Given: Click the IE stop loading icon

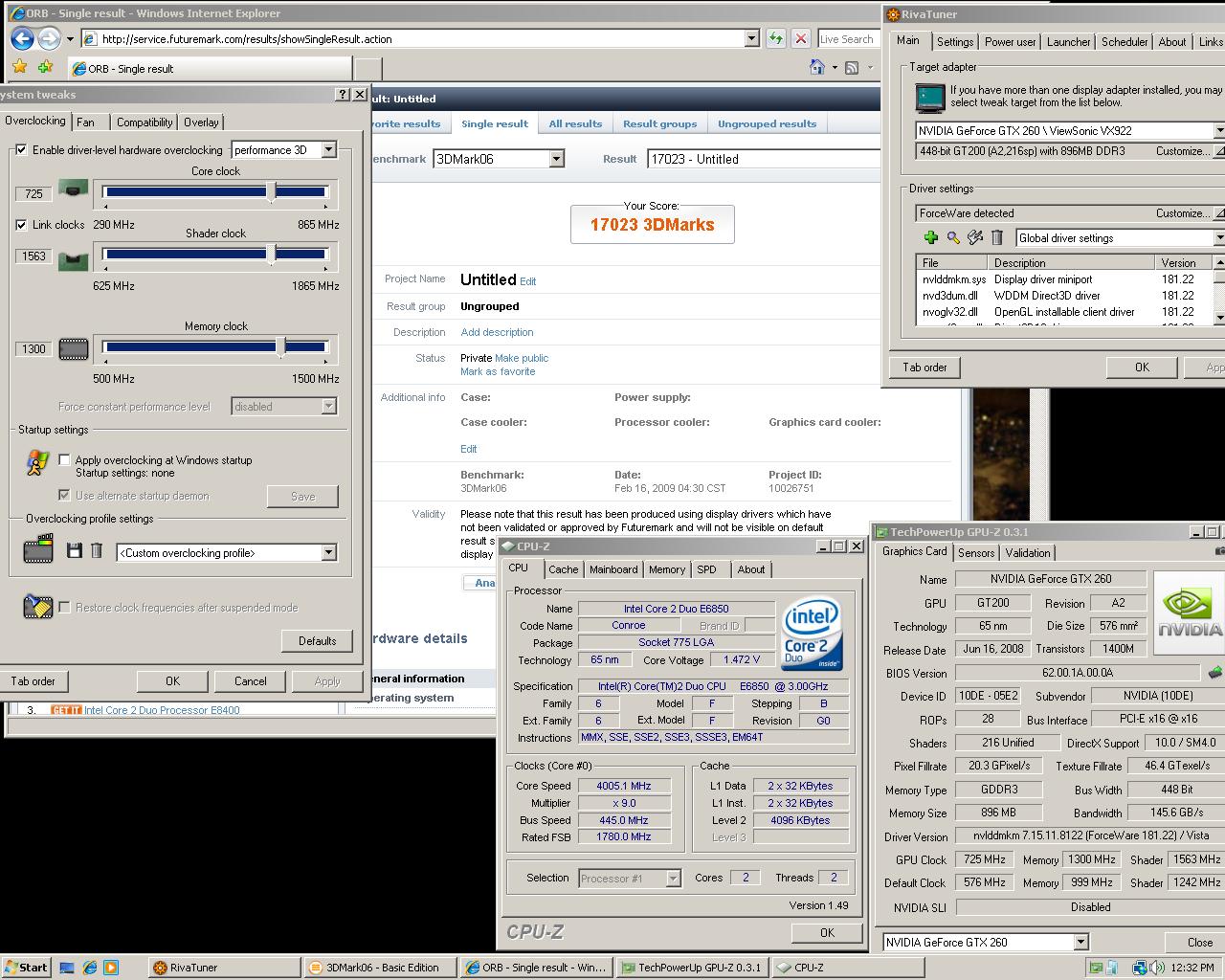Looking at the screenshot, I should click(801, 38).
